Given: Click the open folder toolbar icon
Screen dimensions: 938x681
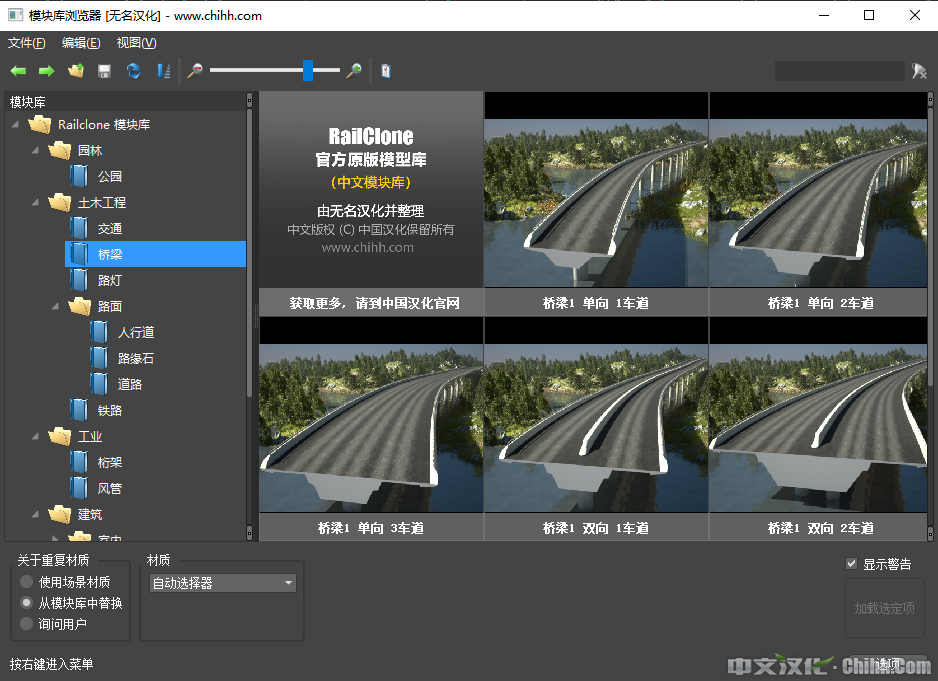Looking at the screenshot, I should click(x=76, y=71).
